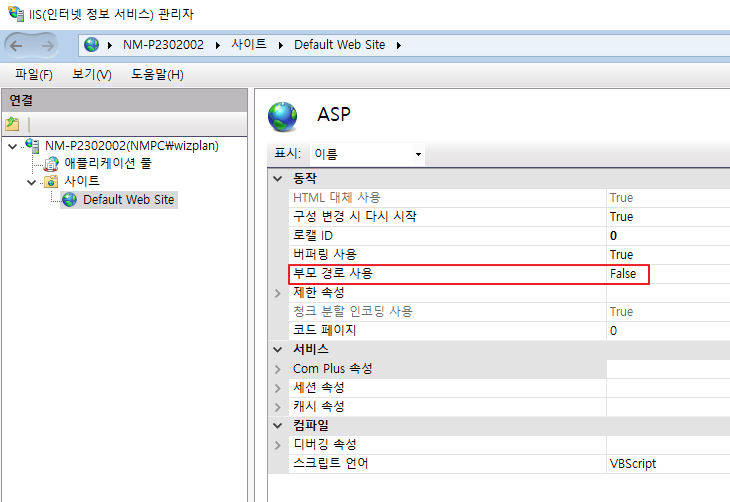Click 사이트 in the breadcrumb path
This screenshot has height=502, width=730.
(x=249, y=45)
